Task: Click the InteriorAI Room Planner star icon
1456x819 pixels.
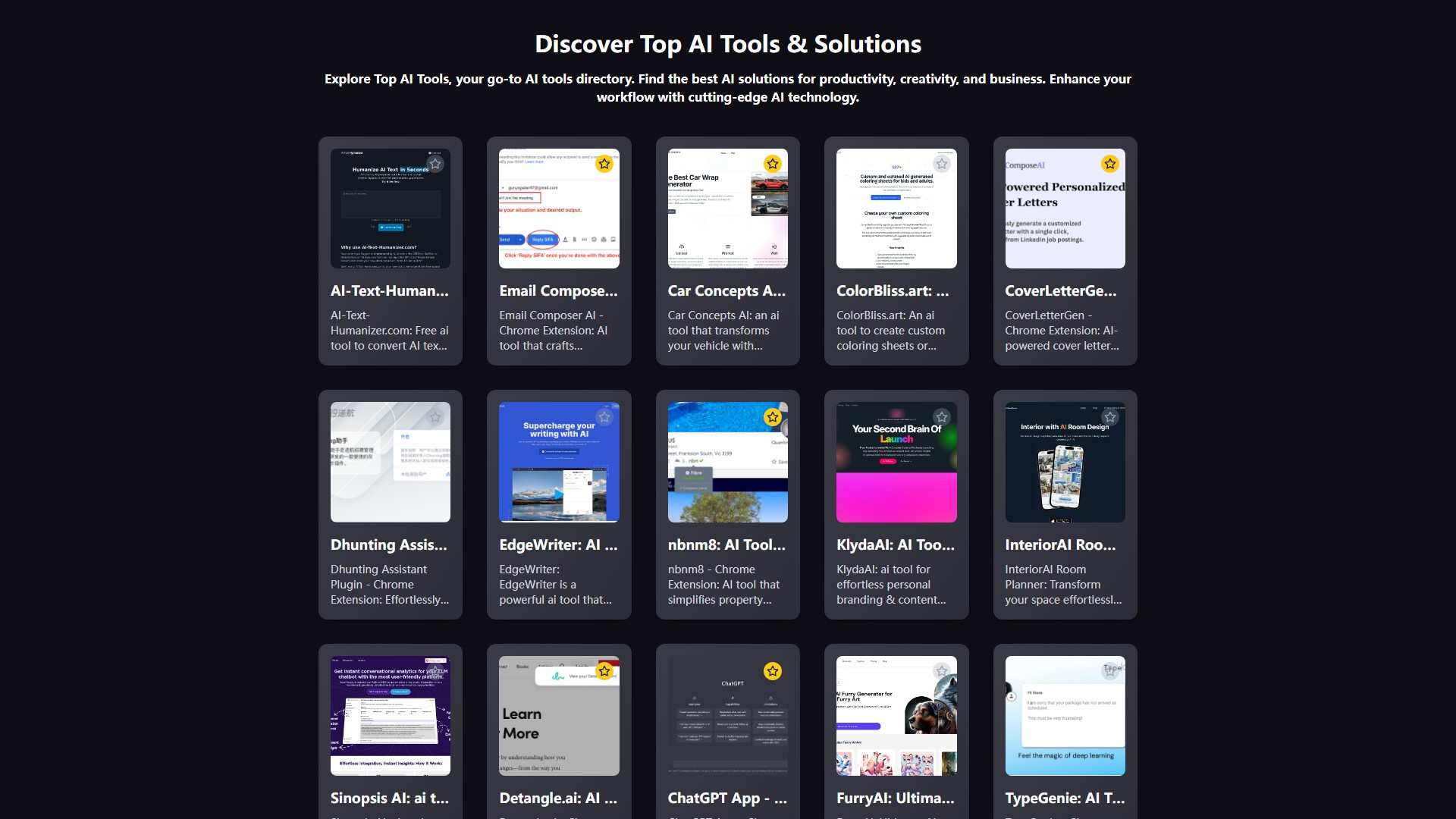Action: point(1109,417)
